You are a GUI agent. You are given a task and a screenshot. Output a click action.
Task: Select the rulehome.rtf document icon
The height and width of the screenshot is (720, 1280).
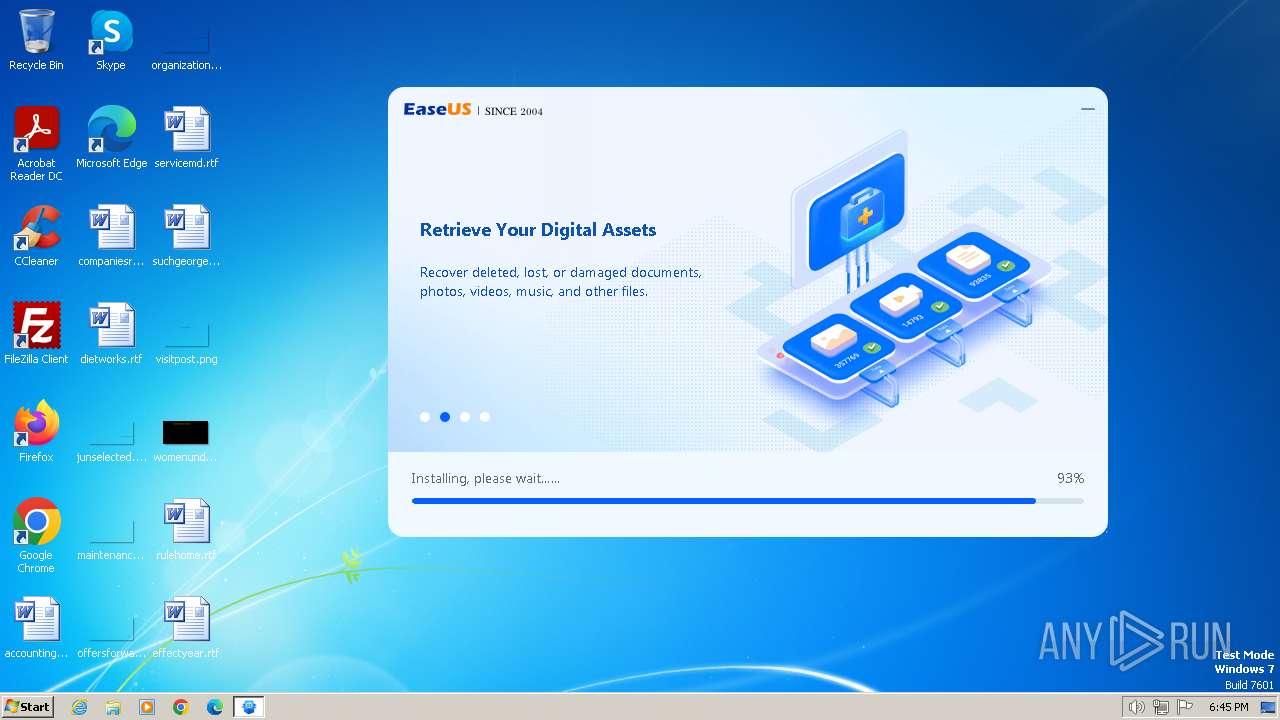[x=186, y=530]
